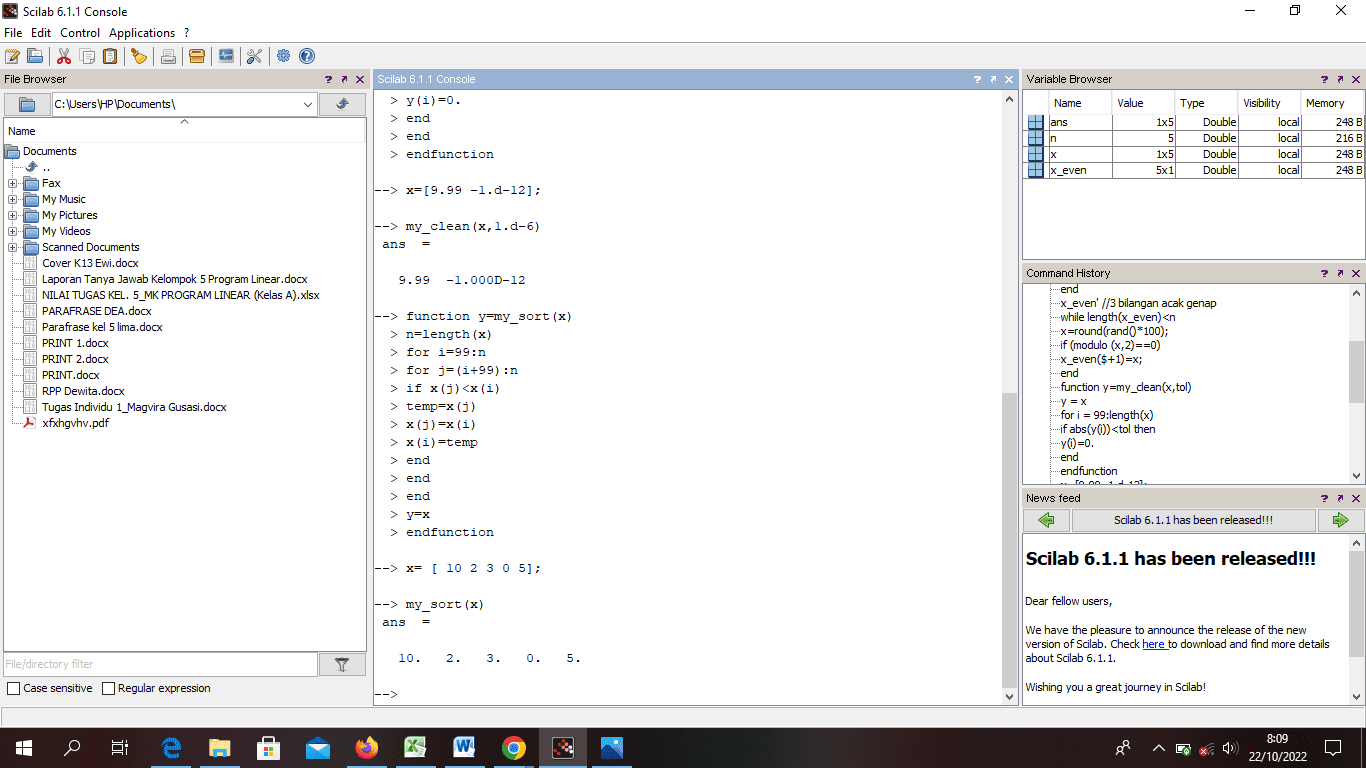Open Word from the taskbar

pos(465,747)
